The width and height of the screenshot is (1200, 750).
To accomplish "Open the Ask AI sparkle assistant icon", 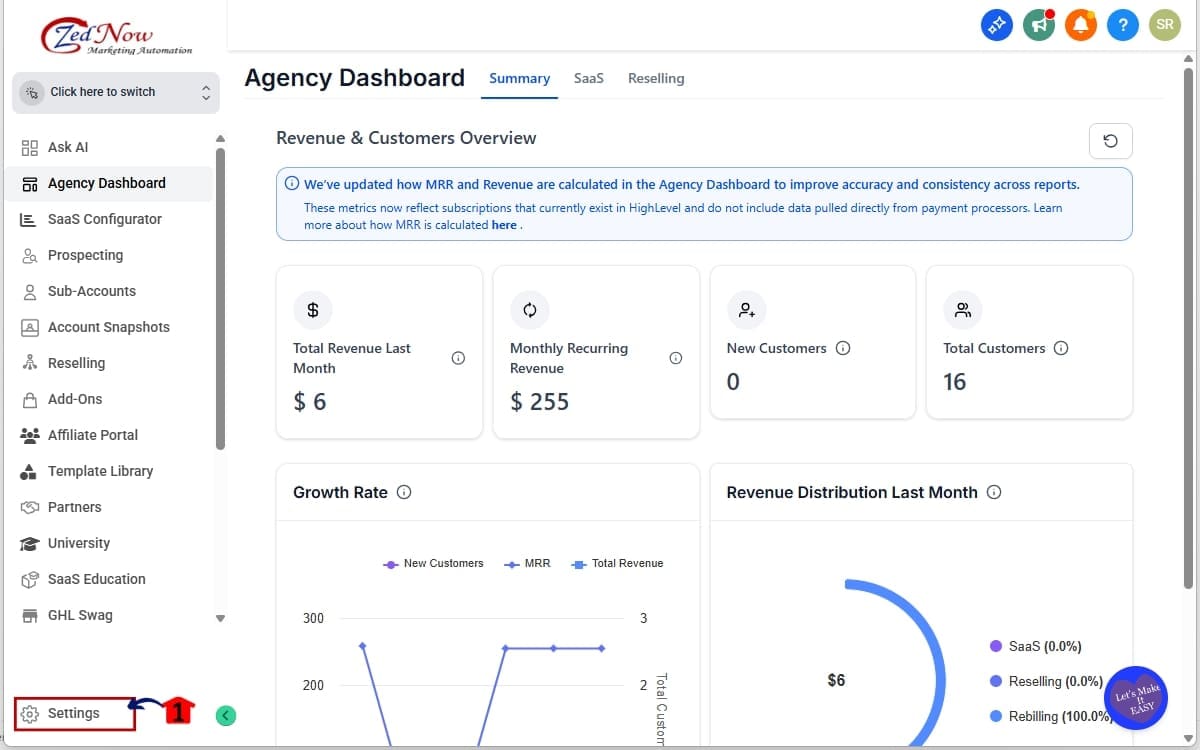I will coord(996,25).
